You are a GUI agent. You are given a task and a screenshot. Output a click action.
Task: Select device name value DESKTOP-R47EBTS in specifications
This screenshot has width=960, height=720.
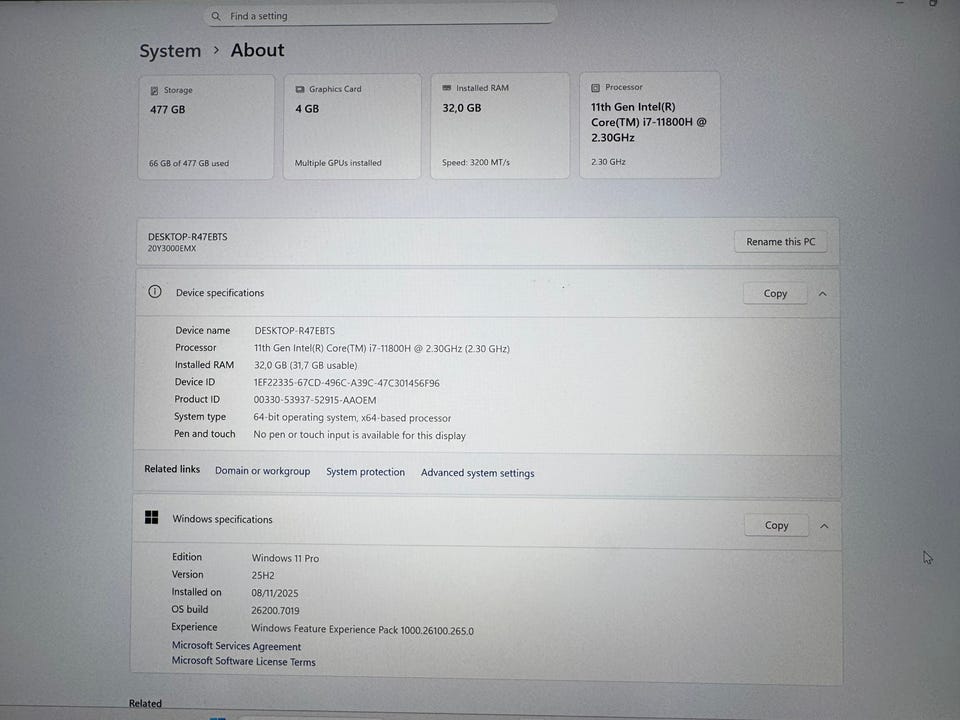click(x=294, y=331)
